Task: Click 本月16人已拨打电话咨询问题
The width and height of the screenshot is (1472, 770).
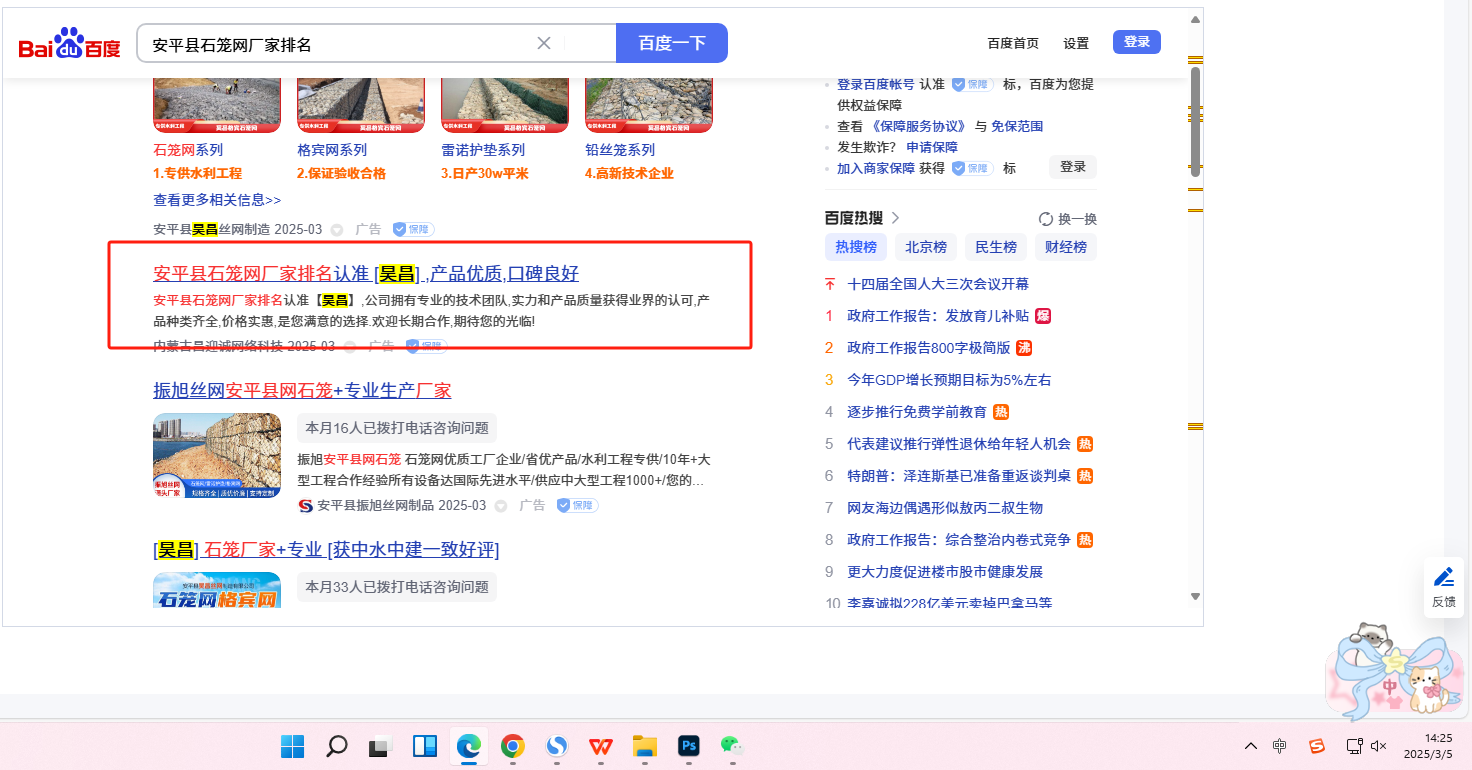Action: 397,428
